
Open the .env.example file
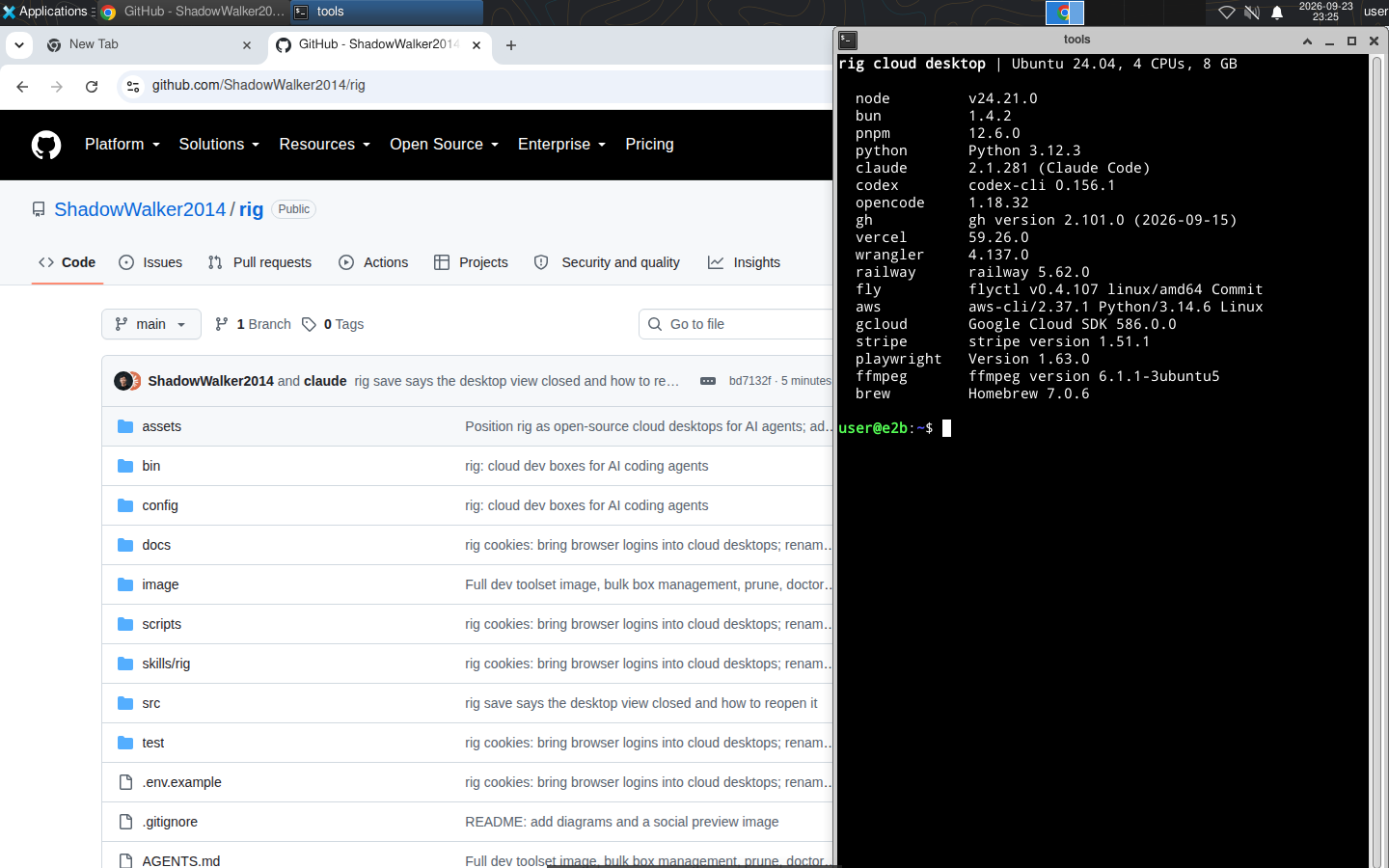181,782
